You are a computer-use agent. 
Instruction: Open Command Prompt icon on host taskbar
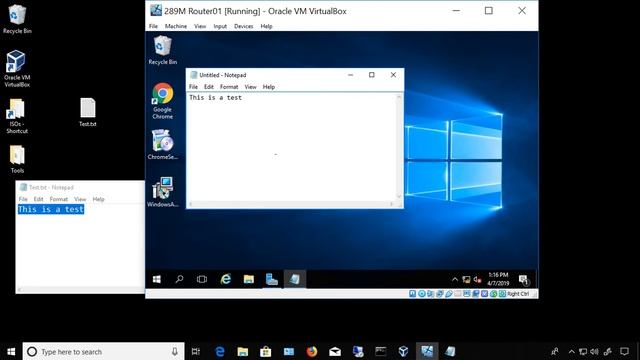(381, 351)
